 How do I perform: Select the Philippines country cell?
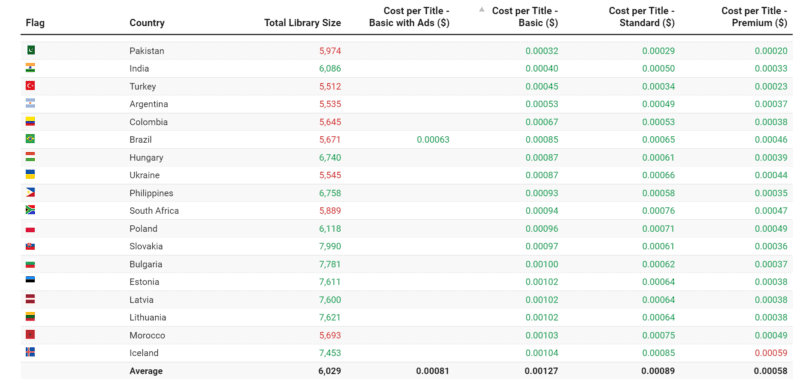coord(151,193)
